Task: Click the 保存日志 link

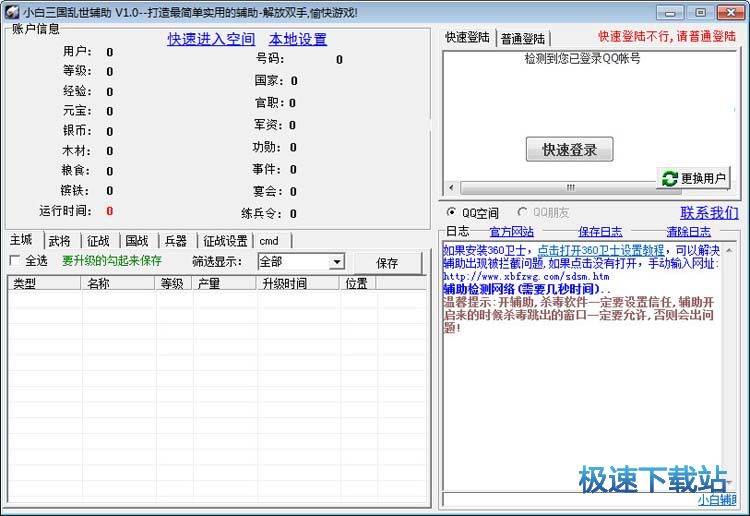Action: pyautogui.click(x=600, y=232)
